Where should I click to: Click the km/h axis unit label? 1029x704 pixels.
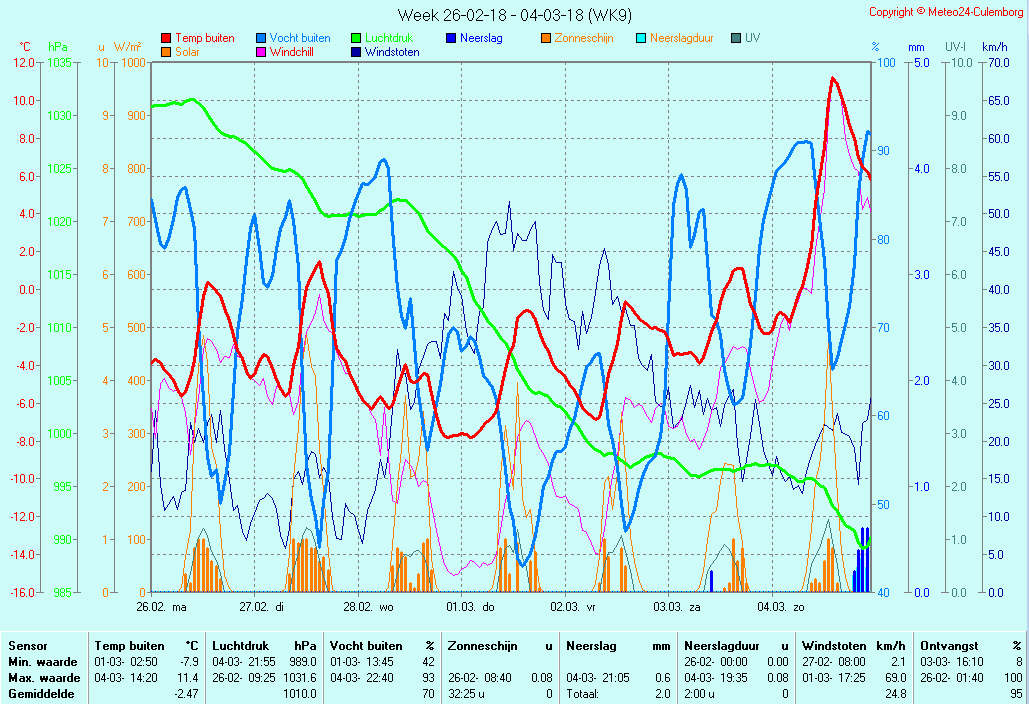[994, 47]
